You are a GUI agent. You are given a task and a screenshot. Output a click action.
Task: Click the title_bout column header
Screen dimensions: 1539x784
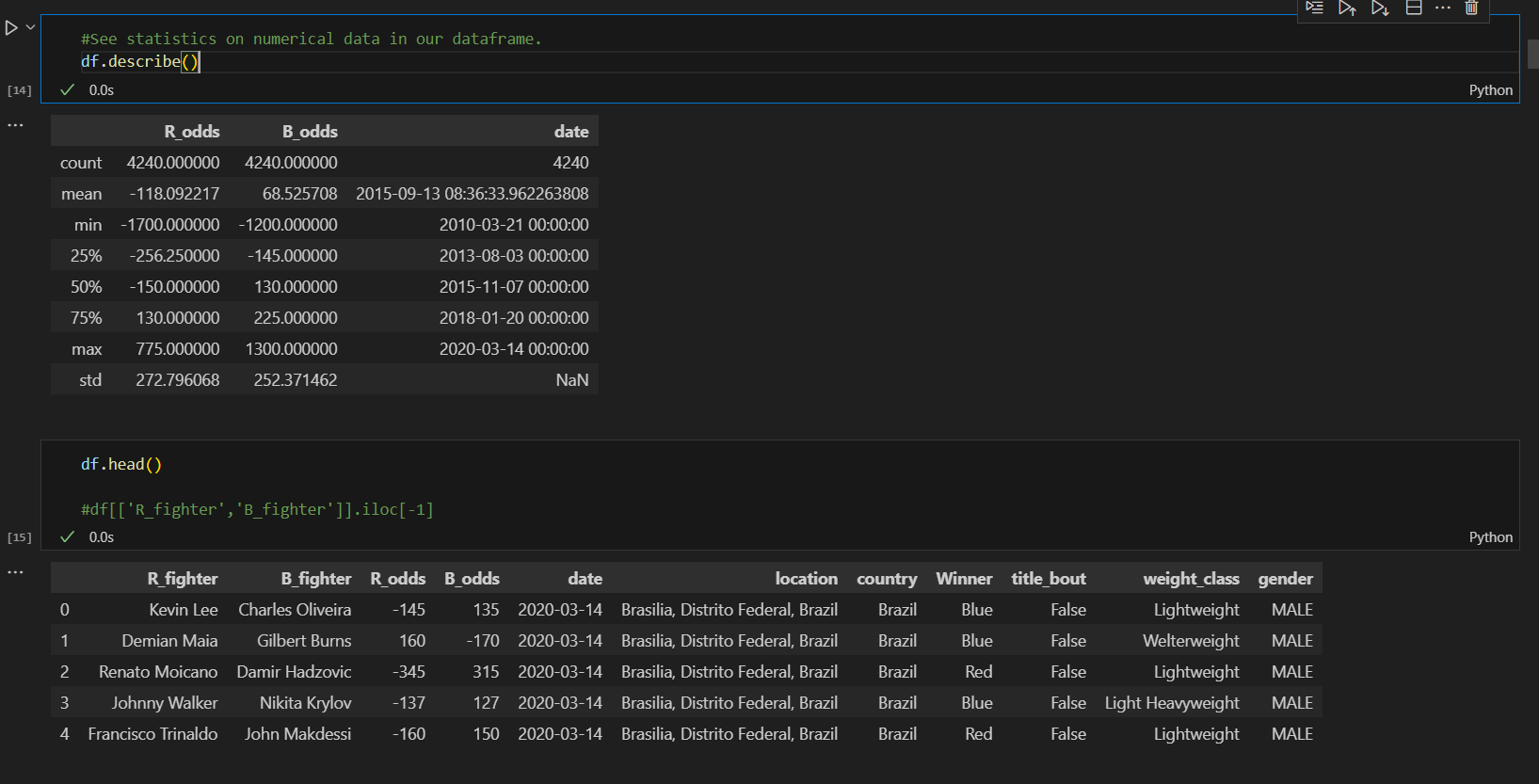(x=1049, y=579)
